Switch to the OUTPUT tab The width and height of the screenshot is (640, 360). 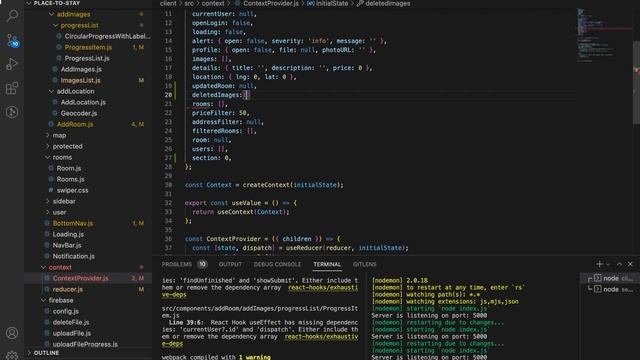coord(230,264)
